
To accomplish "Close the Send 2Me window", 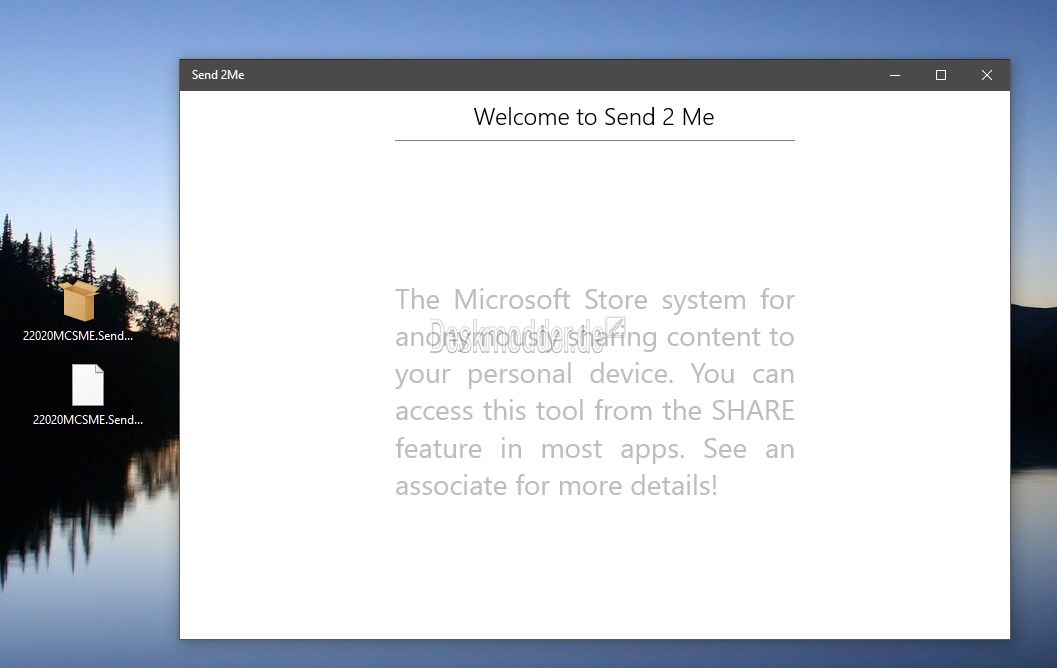I will tap(987, 75).
